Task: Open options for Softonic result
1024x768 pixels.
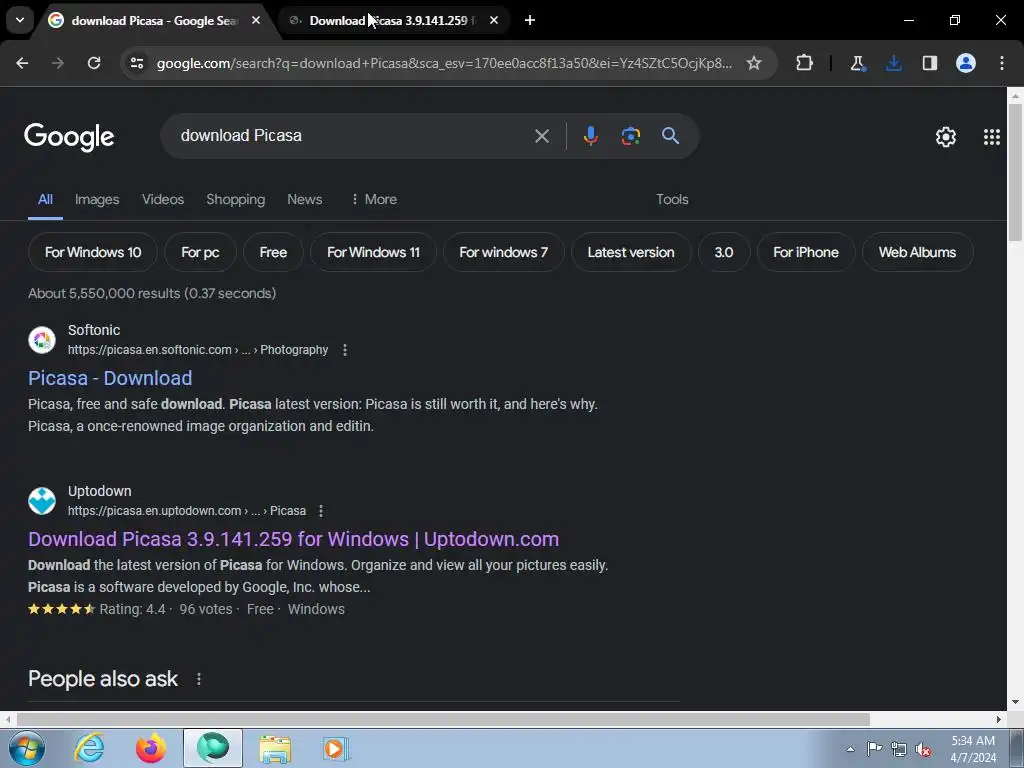Action: click(x=345, y=350)
